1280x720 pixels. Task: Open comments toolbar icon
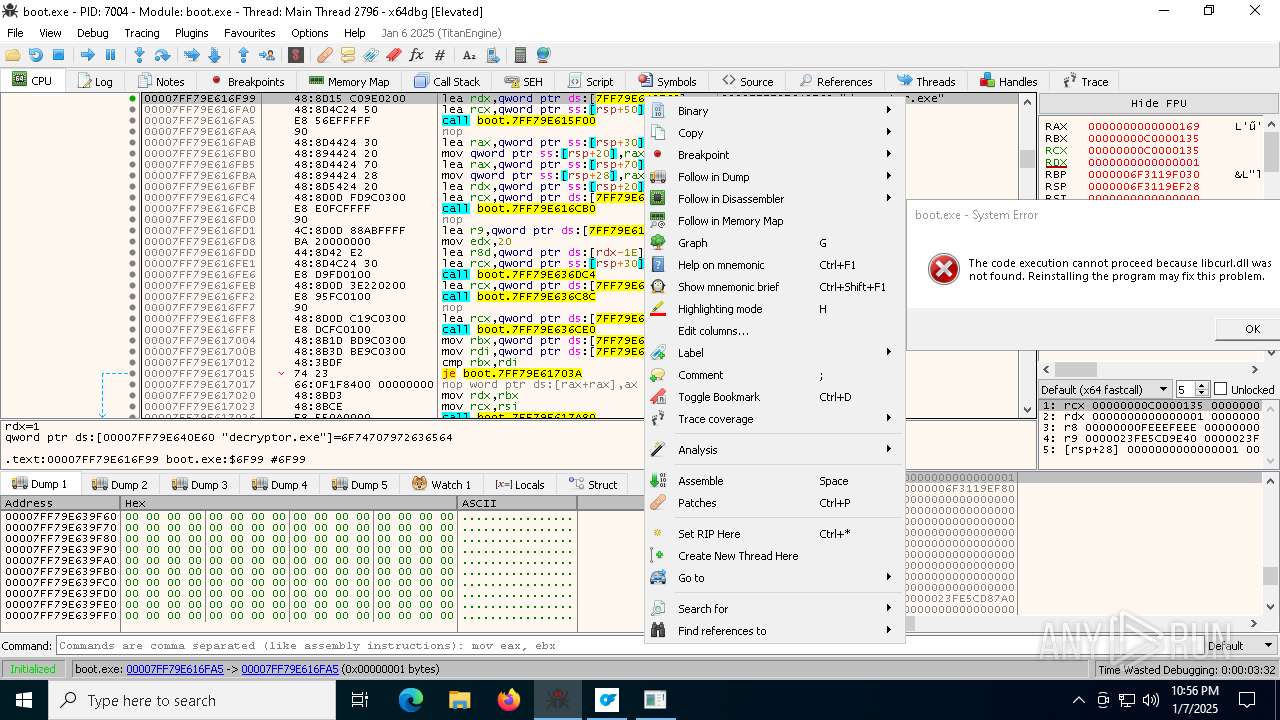[348, 55]
